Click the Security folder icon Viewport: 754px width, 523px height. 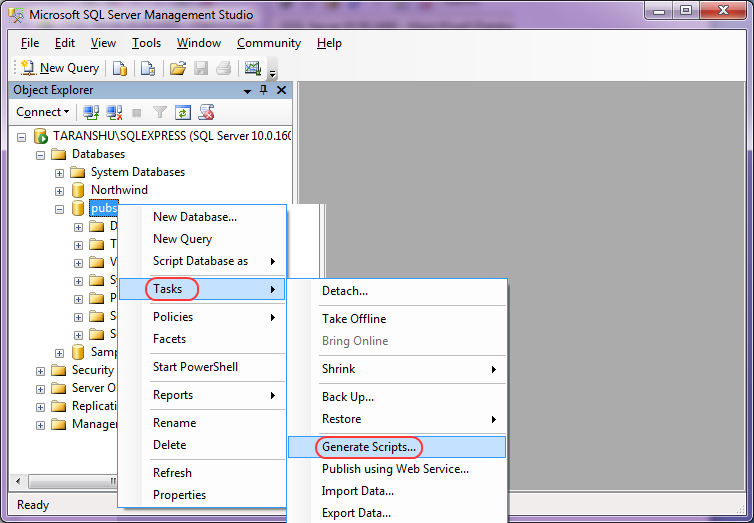click(x=59, y=370)
